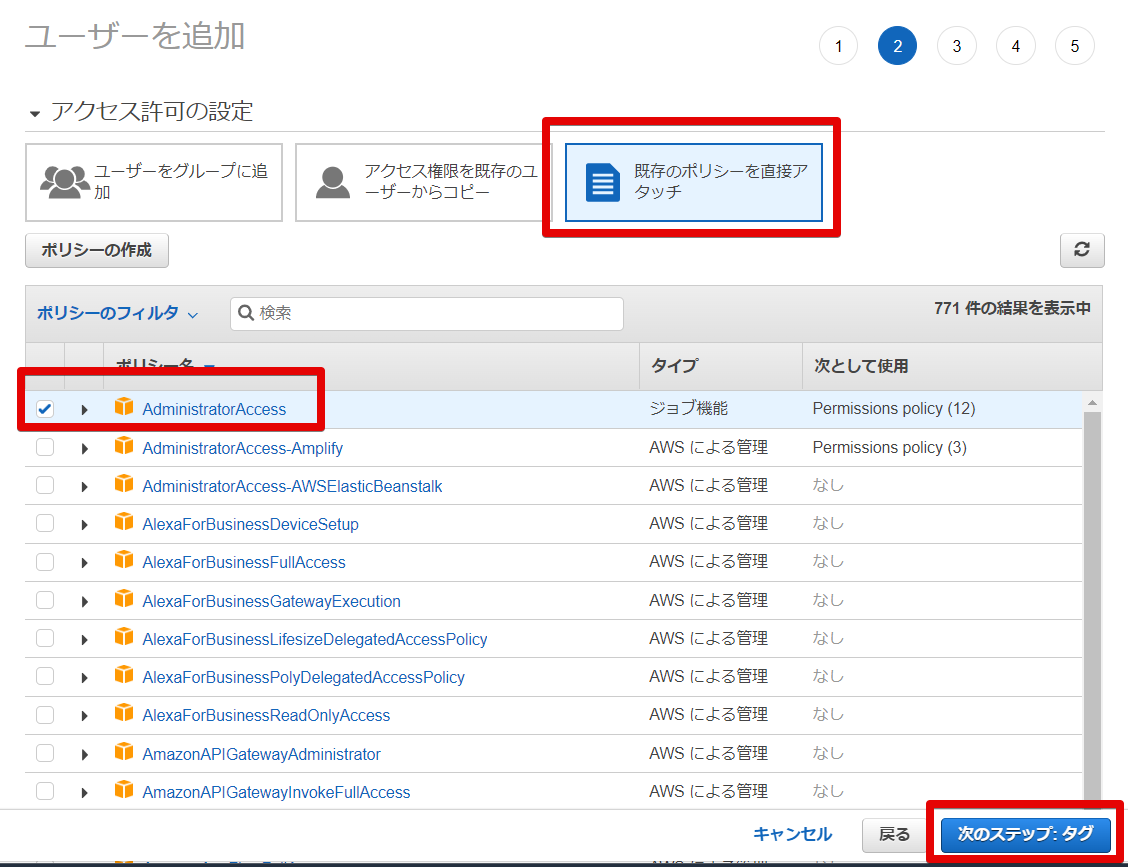Jump to step 5 of the wizard

pos(1074,46)
